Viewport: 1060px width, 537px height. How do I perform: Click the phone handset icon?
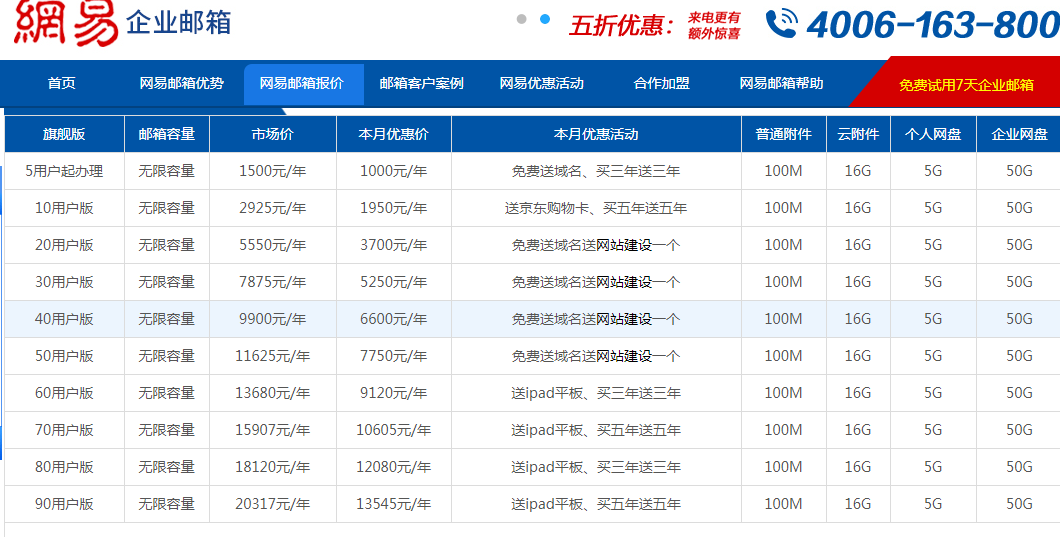781,23
